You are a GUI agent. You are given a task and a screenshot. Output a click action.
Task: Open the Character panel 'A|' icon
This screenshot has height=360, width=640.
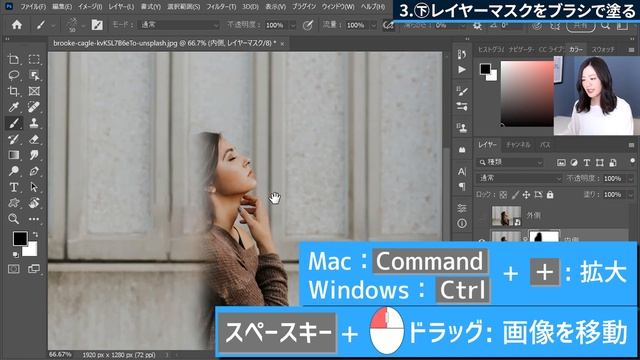tap(462, 172)
